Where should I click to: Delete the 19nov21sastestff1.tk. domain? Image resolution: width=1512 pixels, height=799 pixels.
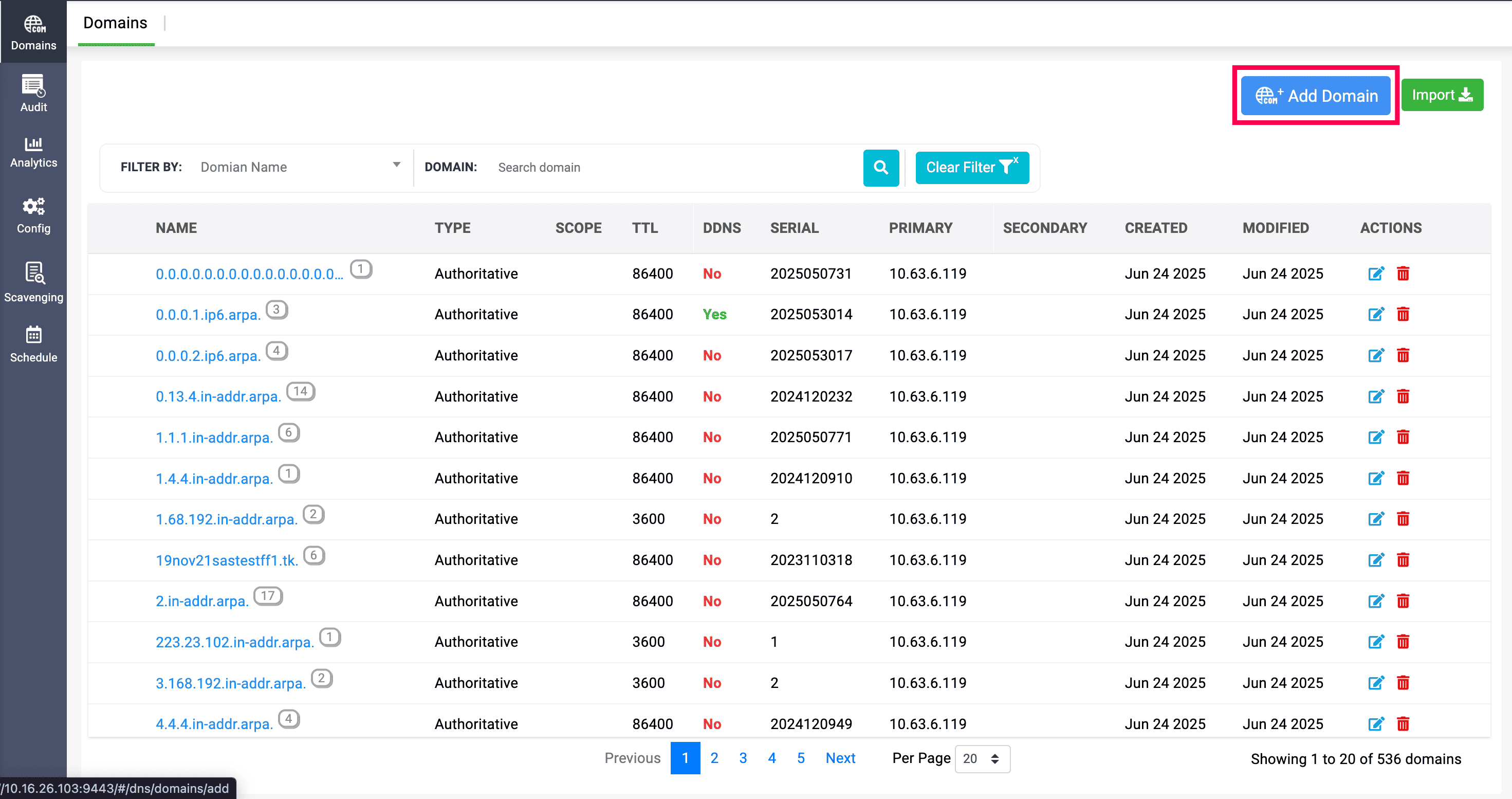pyautogui.click(x=1403, y=559)
